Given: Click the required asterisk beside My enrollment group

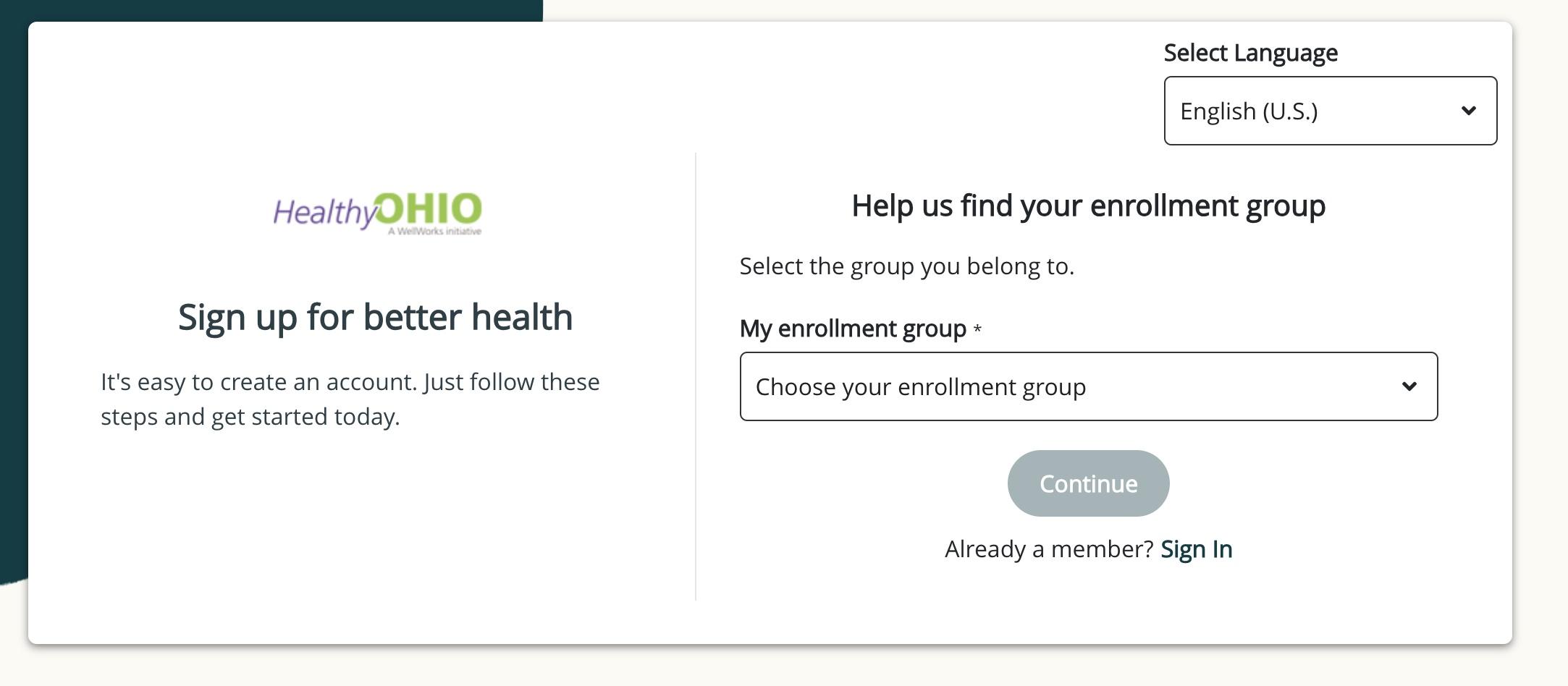Looking at the screenshot, I should (977, 329).
